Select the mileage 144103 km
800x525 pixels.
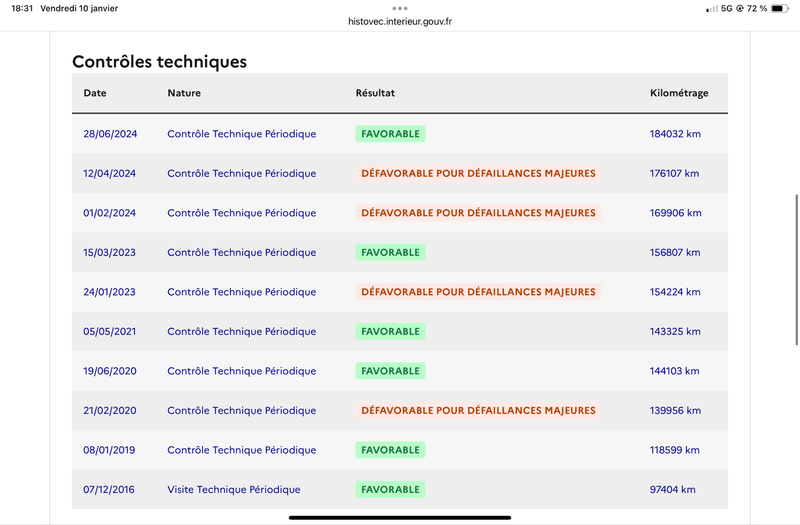tap(674, 371)
